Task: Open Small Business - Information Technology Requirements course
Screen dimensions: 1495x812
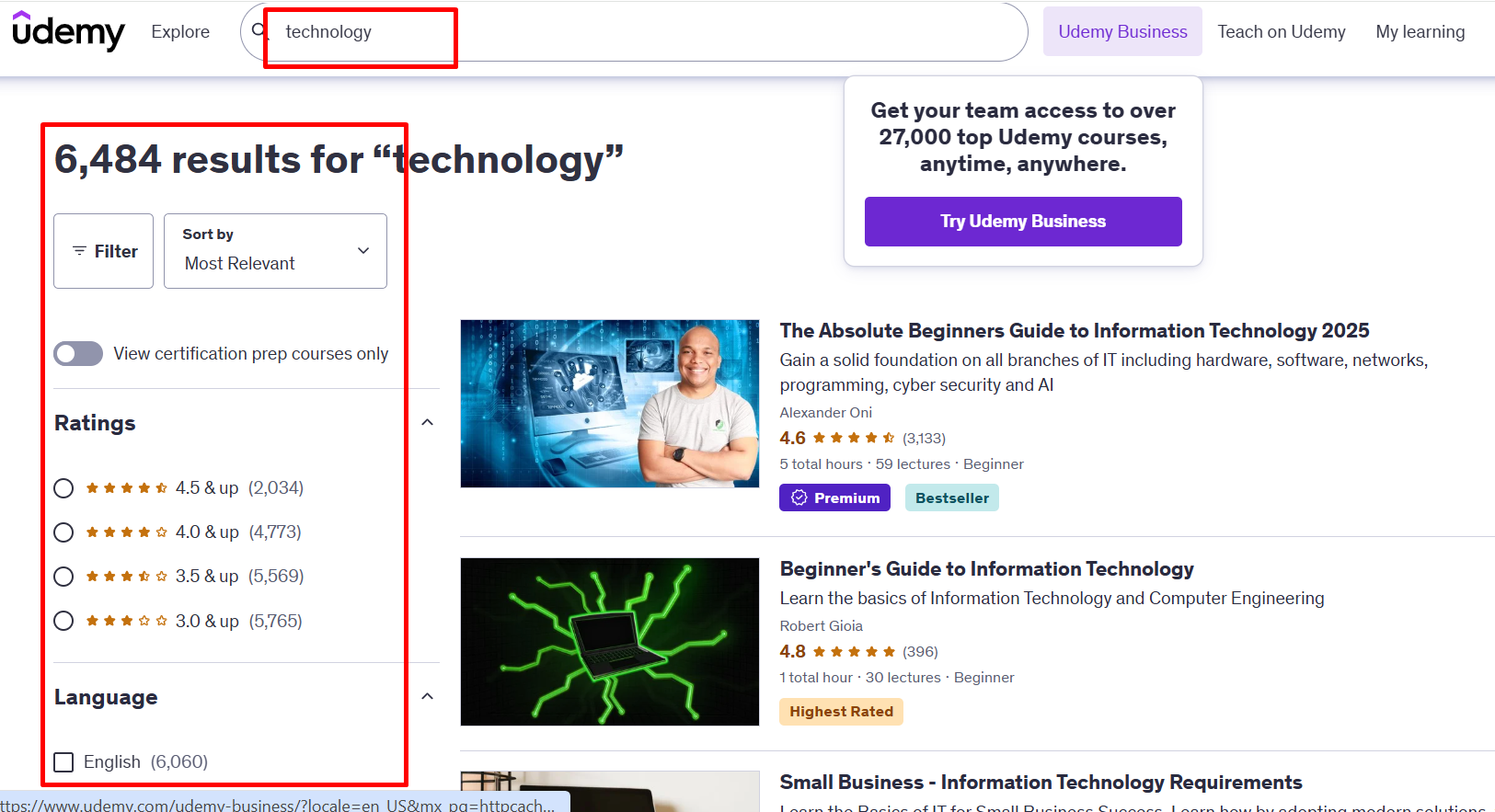Action: pos(1041,783)
